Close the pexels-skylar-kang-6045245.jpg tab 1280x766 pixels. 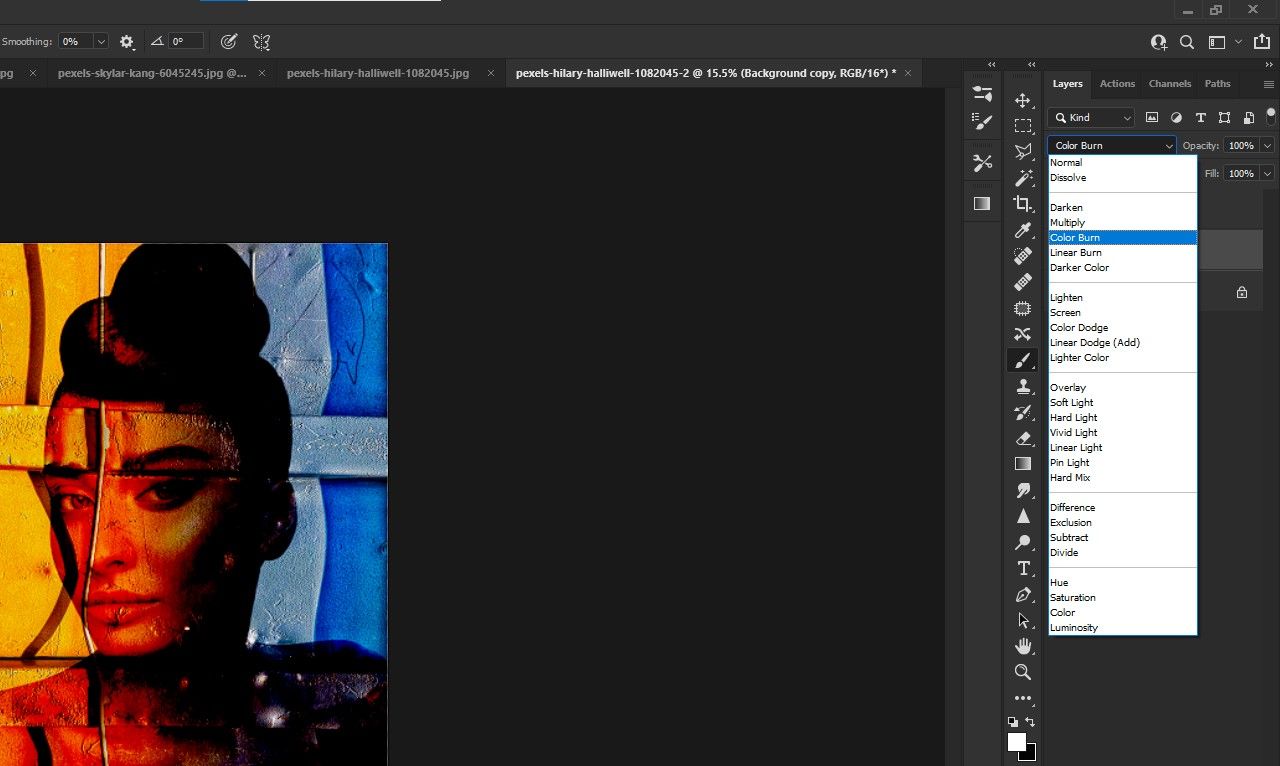click(x=262, y=73)
